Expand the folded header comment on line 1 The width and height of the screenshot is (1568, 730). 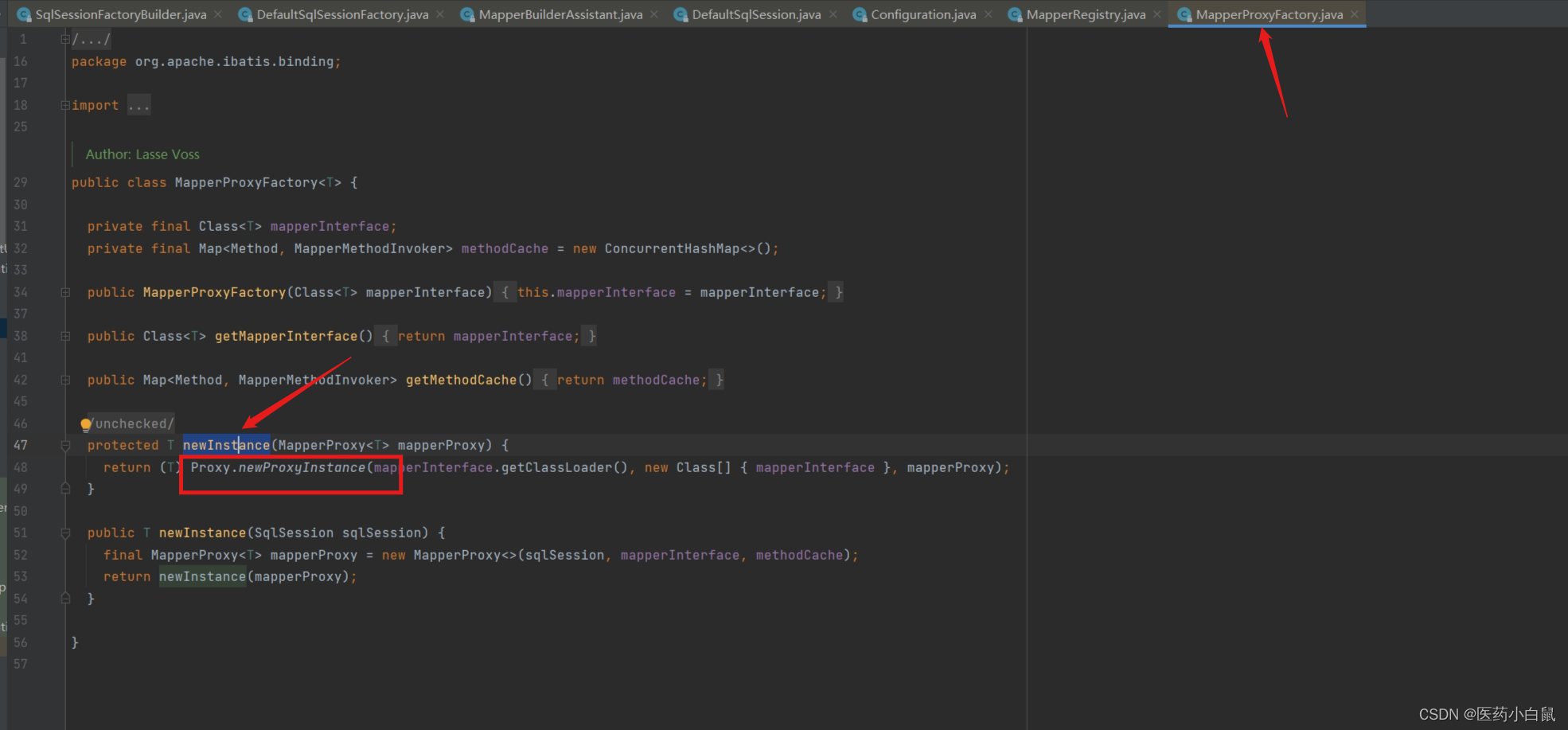[x=65, y=39]
